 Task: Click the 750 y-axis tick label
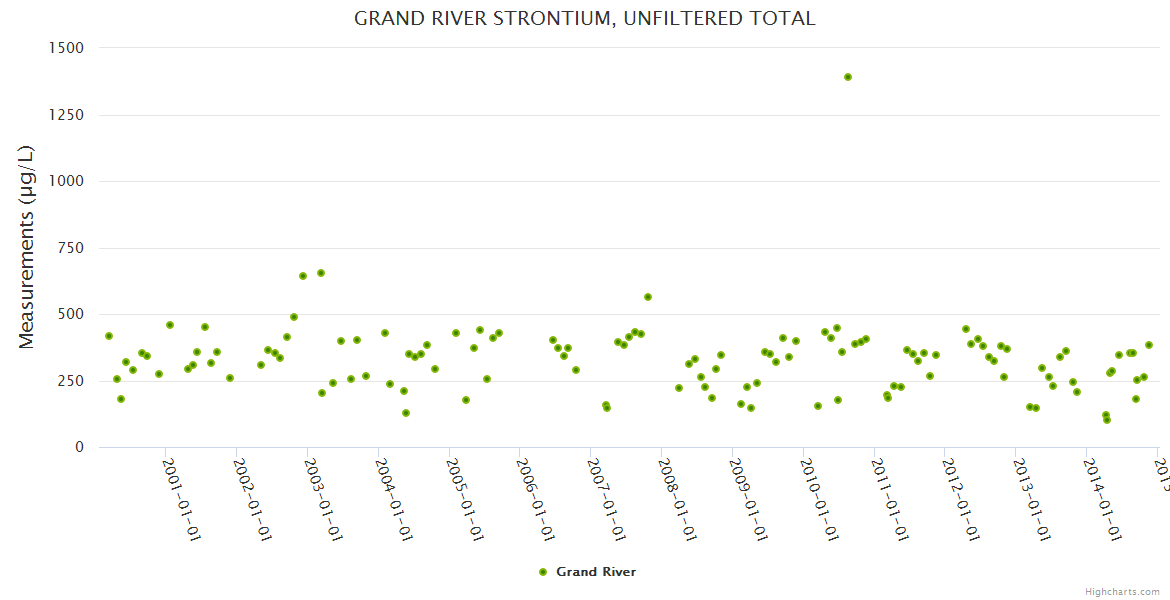pyautogui.click(x=71, y=248)
